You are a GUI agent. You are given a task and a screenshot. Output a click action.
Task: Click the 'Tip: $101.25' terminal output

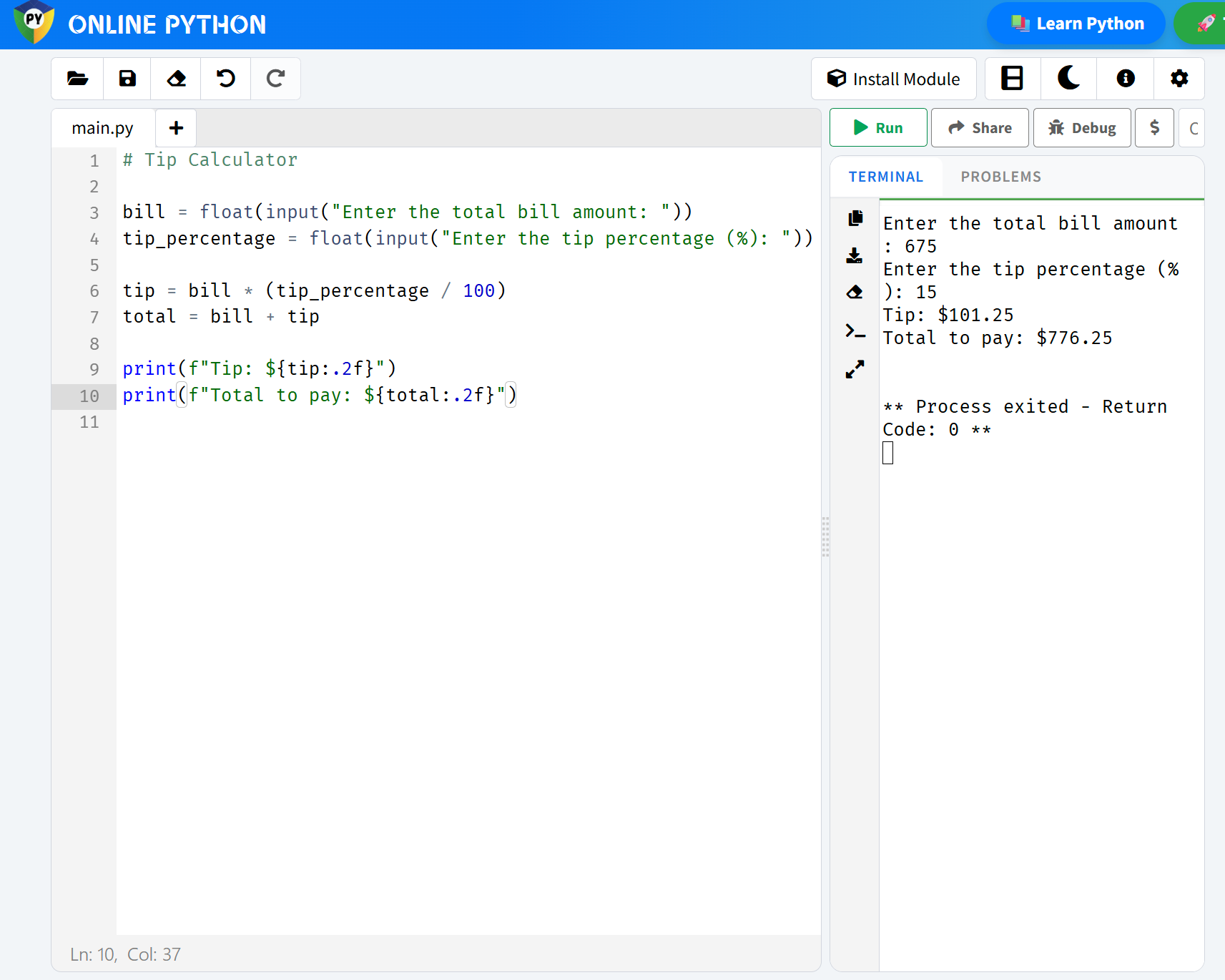[948, 315]
